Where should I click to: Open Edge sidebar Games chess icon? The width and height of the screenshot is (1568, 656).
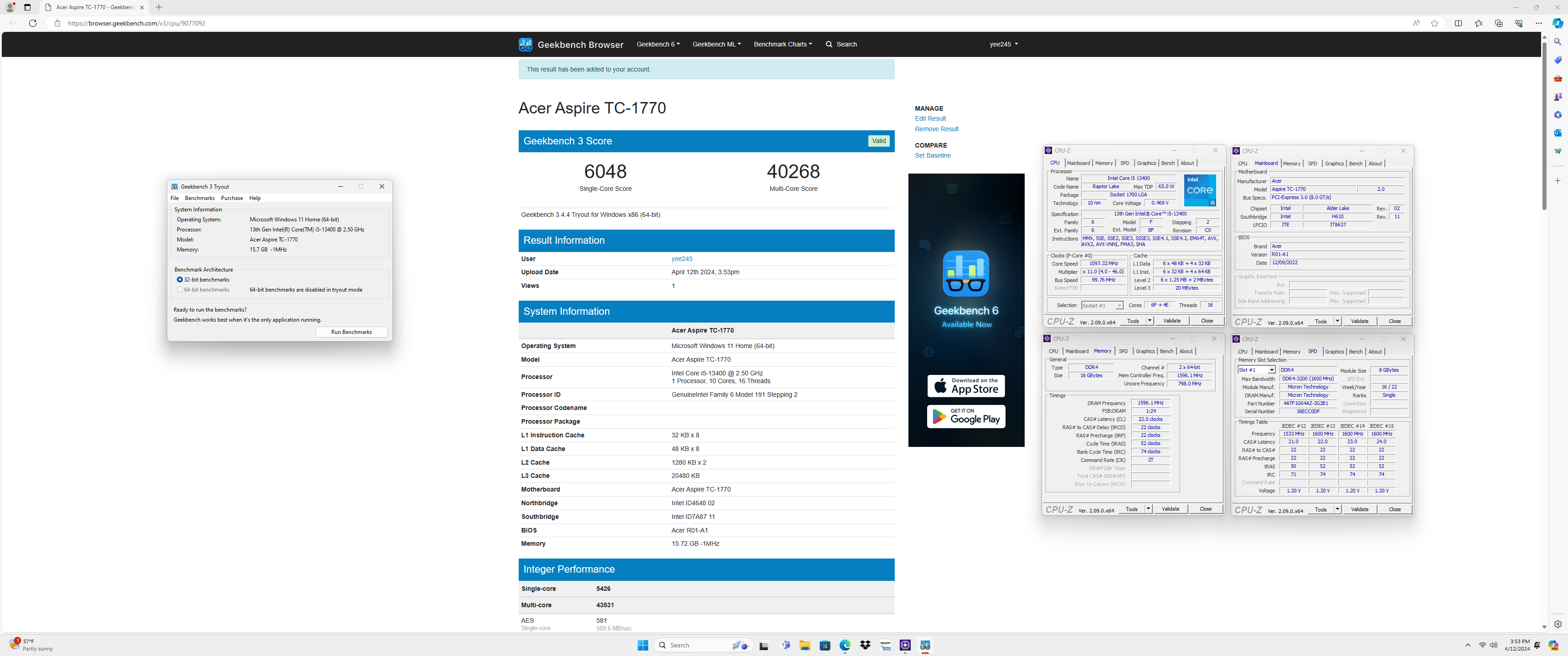click(x=1558, y=97)
